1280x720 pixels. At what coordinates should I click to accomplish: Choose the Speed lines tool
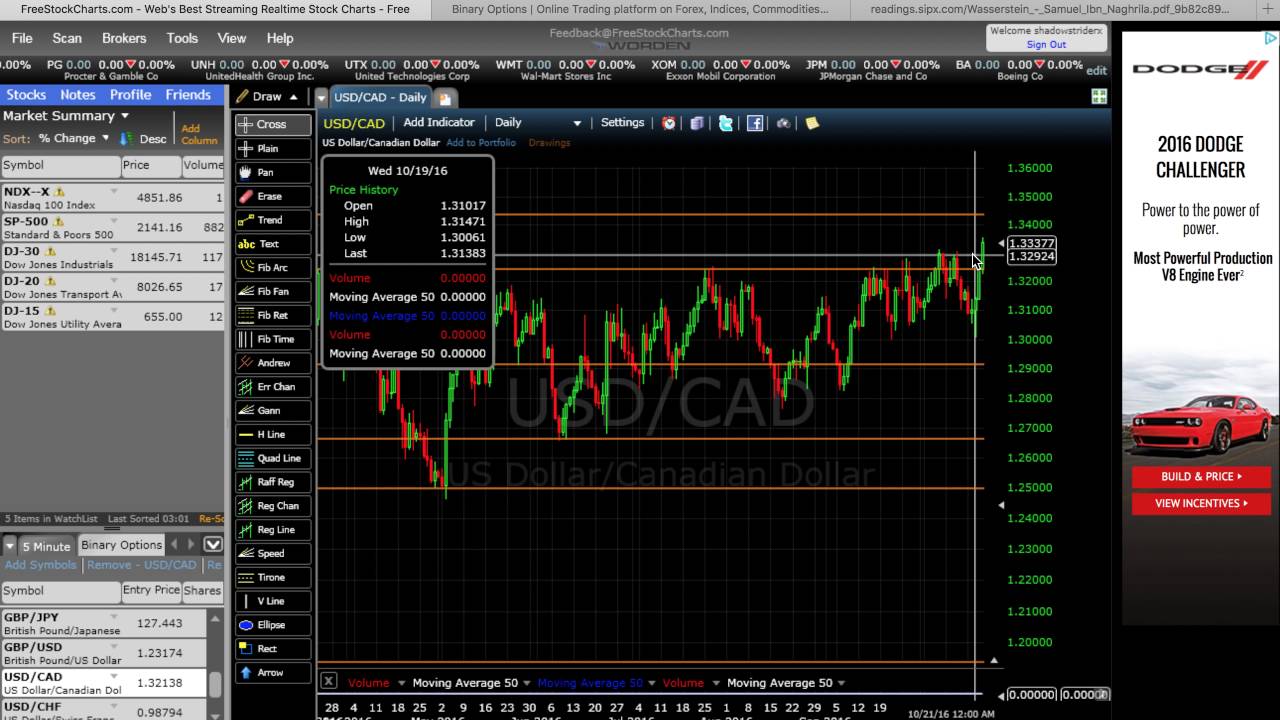(273, 553)
